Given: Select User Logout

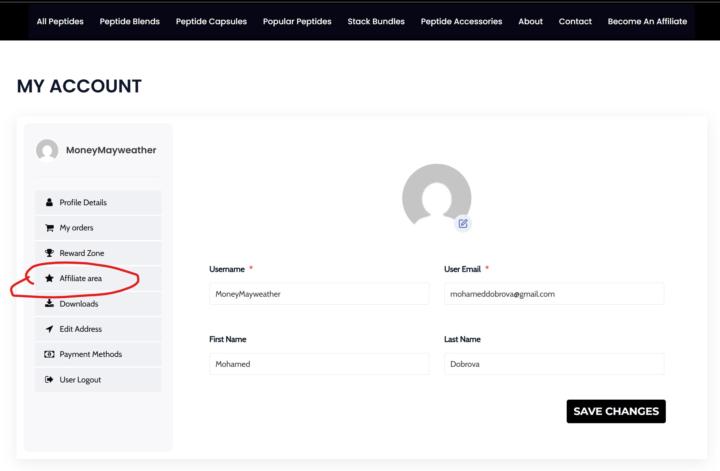Looking at the screenshot, I should pyautogui.click(x=98, y=380).
